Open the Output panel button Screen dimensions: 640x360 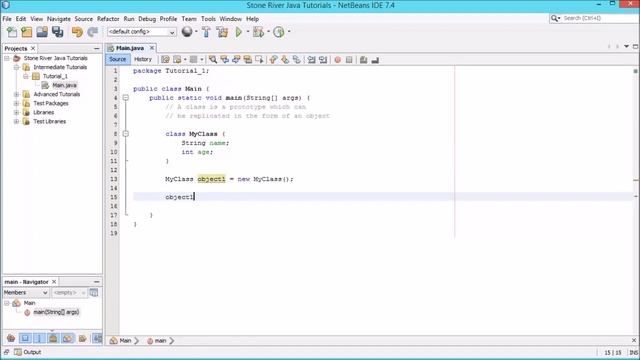tap(28, 352)
